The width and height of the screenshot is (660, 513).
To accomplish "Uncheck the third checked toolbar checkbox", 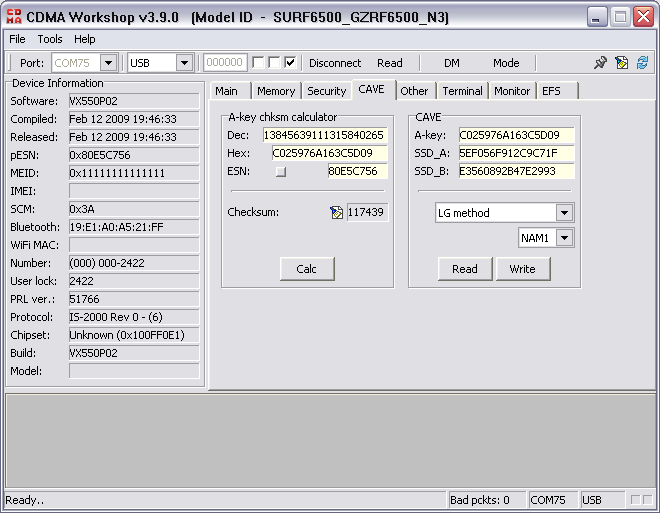I will point(290,63).
